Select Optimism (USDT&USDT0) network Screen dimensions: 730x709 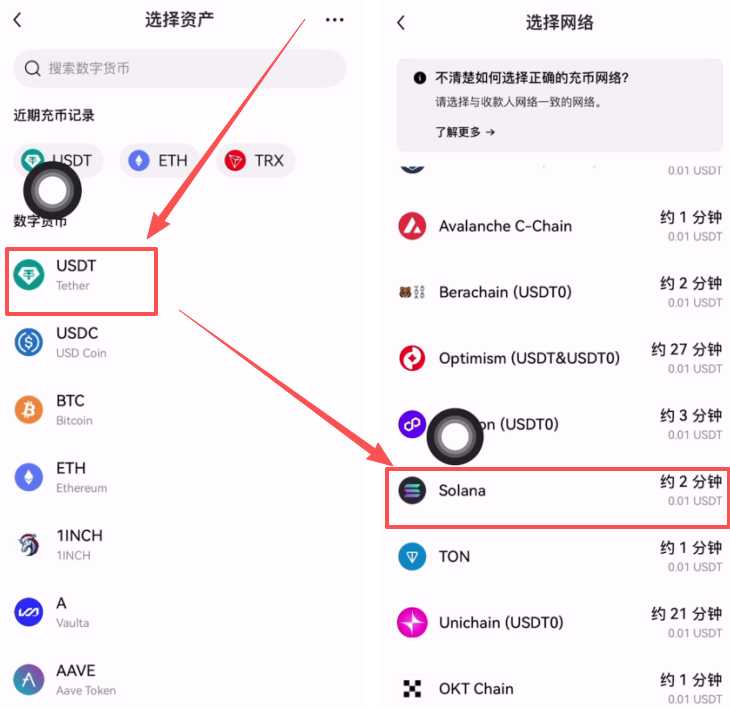pos(560,358)
